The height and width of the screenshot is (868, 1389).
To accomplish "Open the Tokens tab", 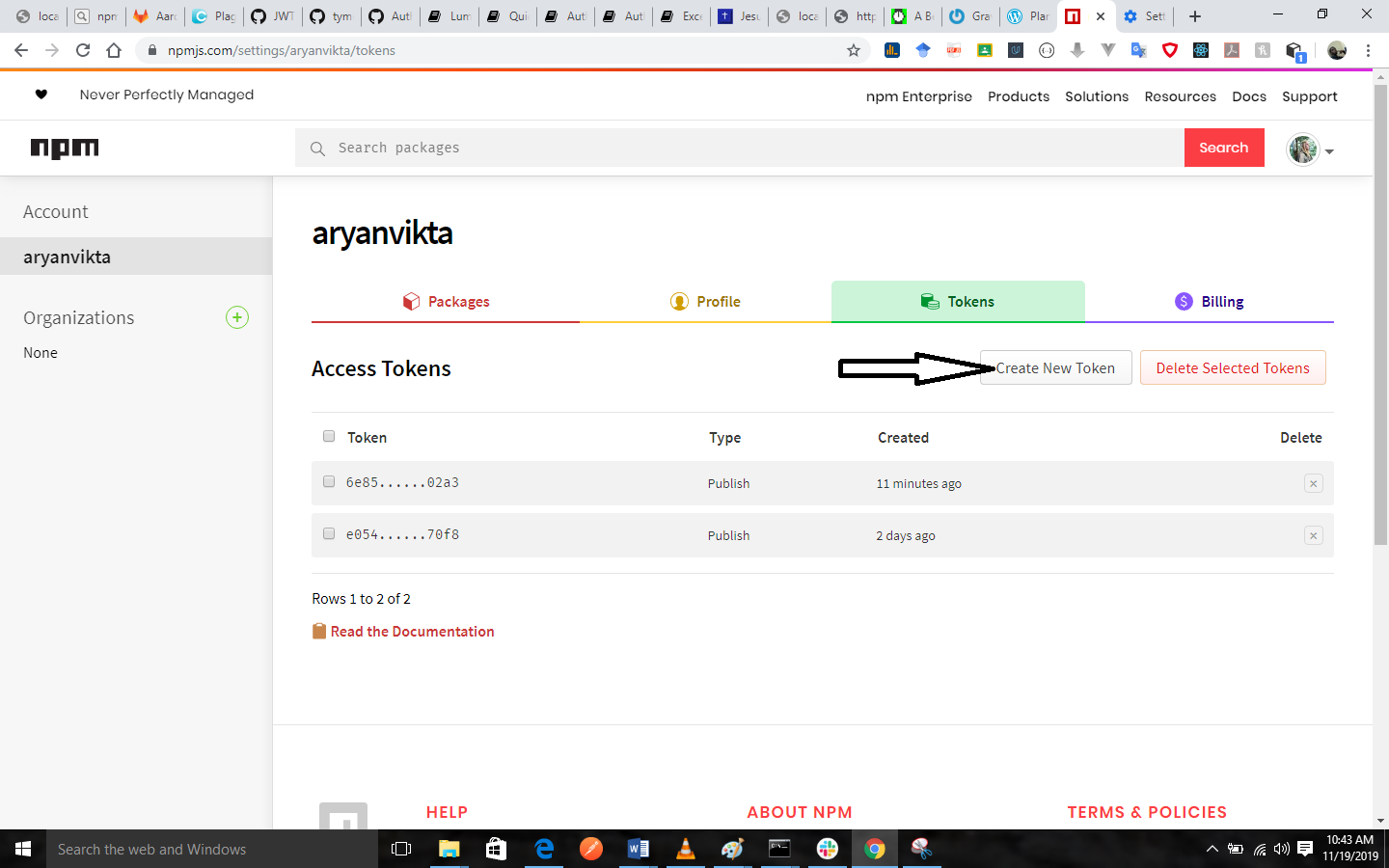I will (x=958, y=302).
